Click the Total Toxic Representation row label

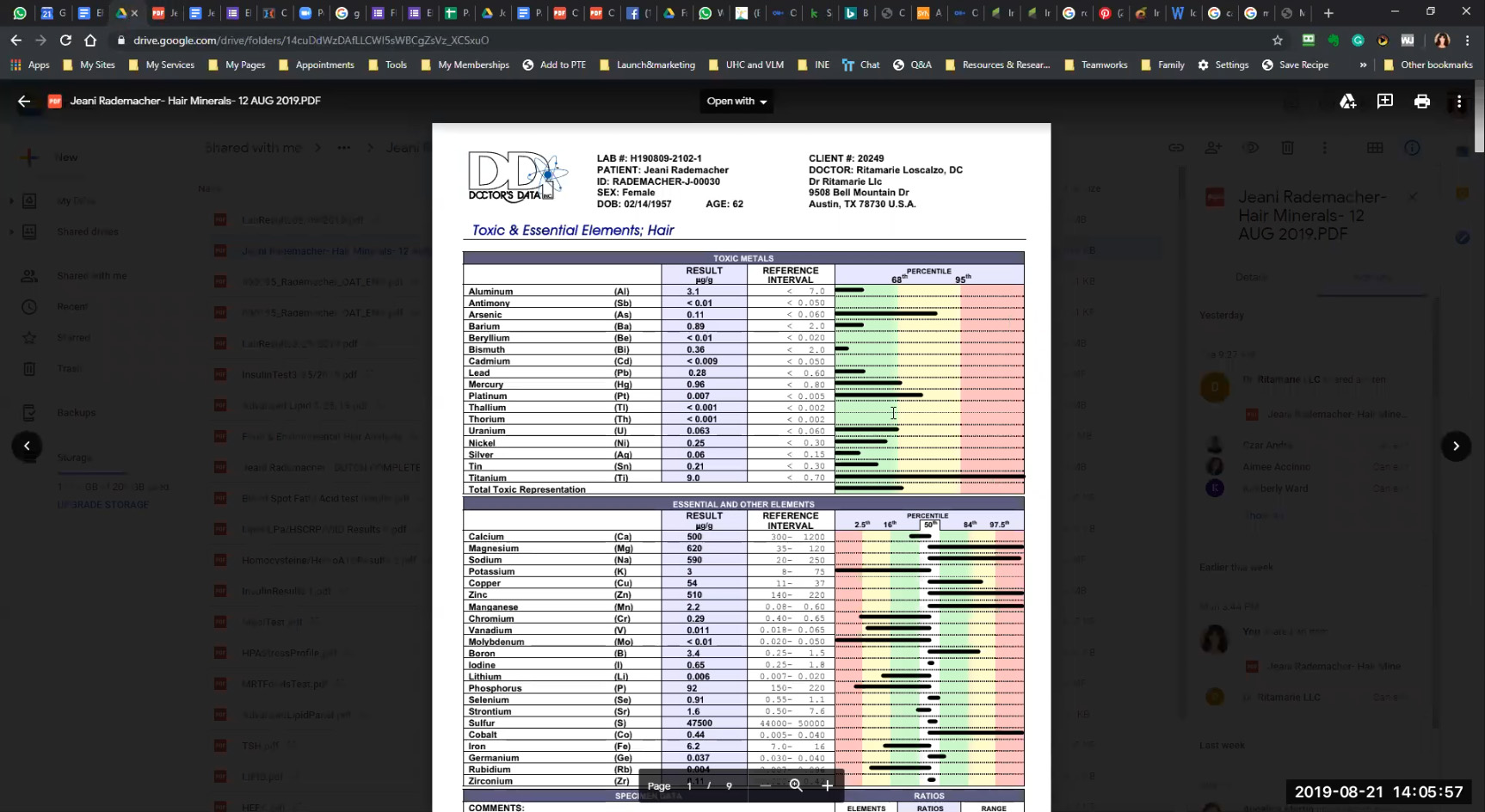pyautogui.click(x=527, y=489)
